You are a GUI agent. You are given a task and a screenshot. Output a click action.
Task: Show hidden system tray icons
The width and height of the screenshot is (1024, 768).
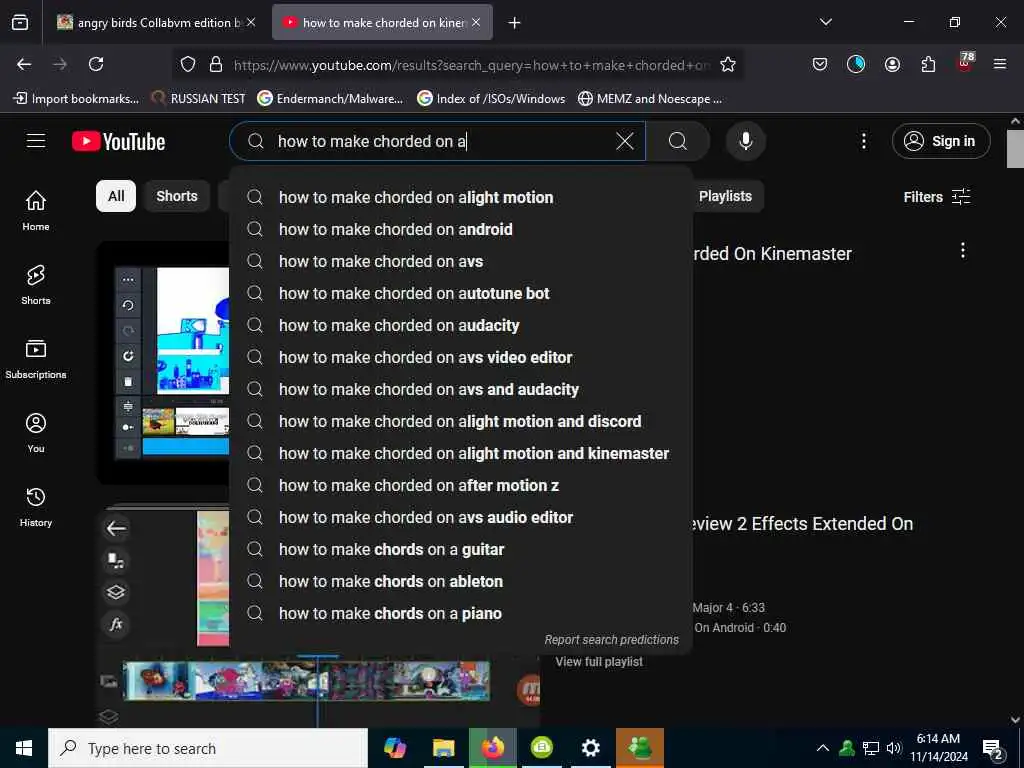[823, 748]
